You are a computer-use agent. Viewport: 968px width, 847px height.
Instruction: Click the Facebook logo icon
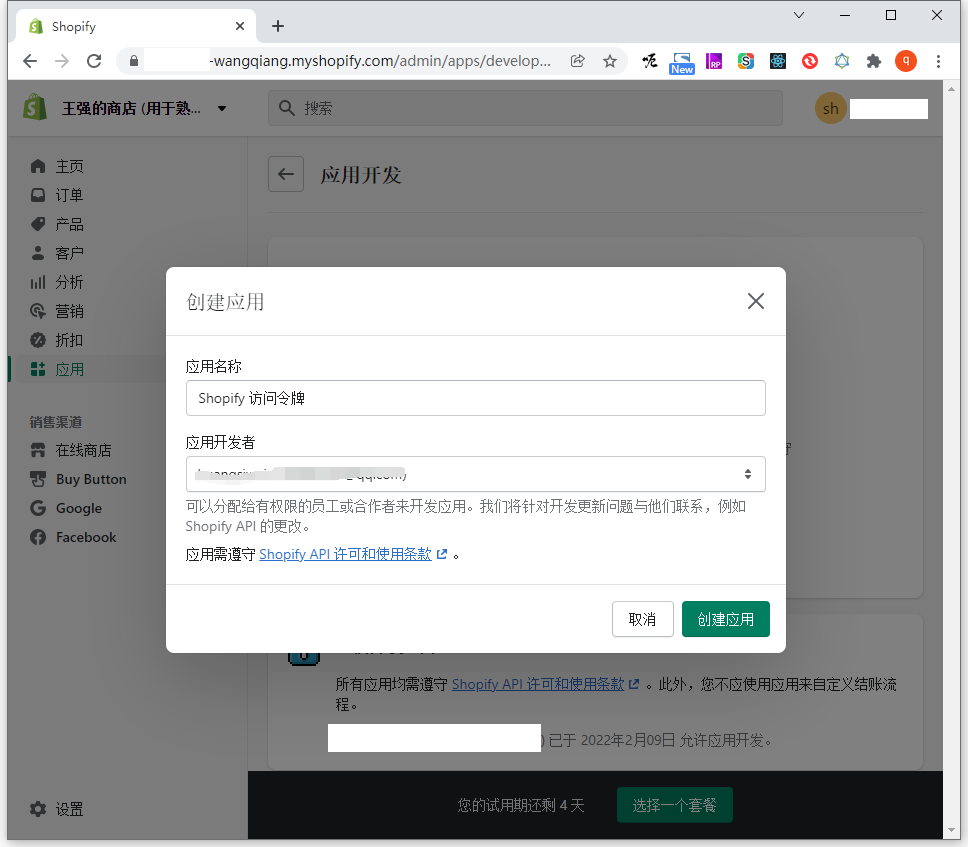(x=38, y=537)
